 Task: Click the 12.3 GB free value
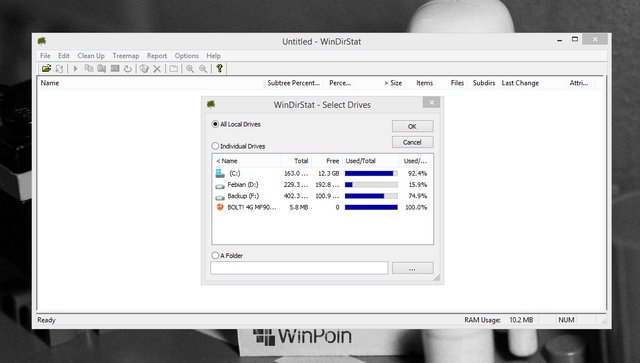click(x=329, y=174)
